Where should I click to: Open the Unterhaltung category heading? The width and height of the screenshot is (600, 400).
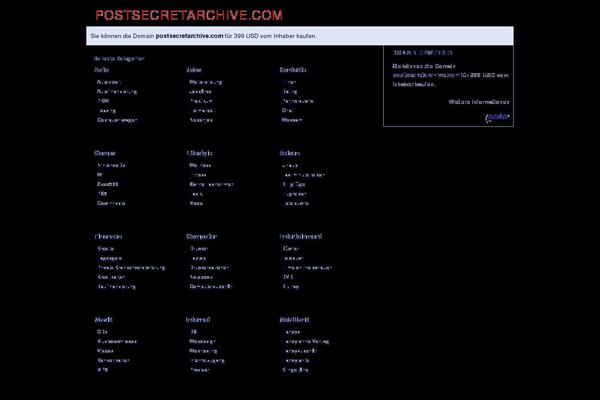coord(300,237)
